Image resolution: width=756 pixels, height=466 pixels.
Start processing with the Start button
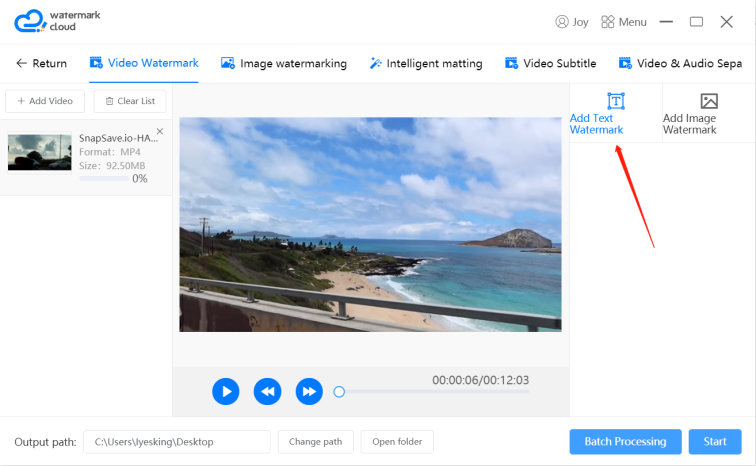715,442
